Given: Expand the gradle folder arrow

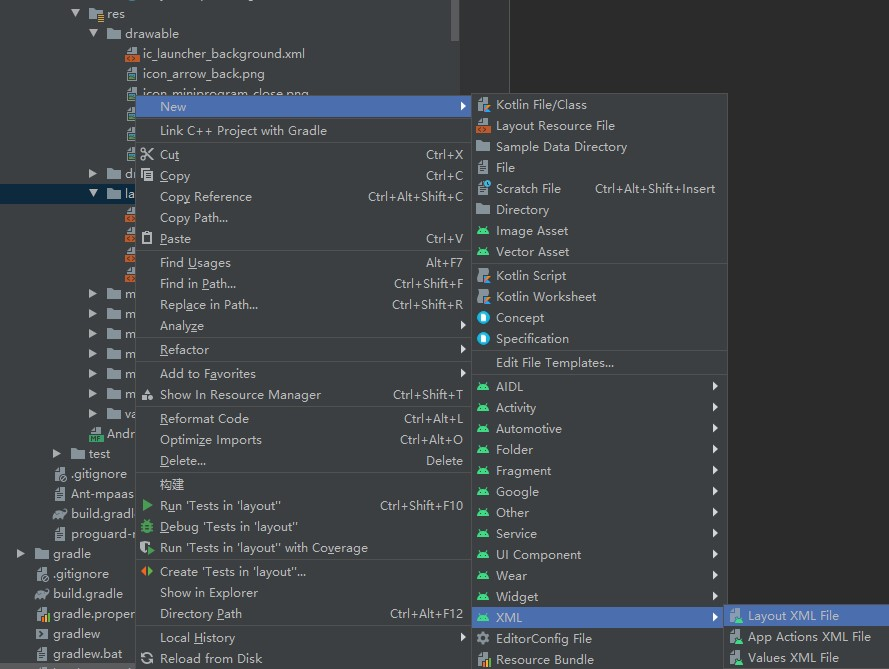Looking at the screenshot, I should coord(21,553).
